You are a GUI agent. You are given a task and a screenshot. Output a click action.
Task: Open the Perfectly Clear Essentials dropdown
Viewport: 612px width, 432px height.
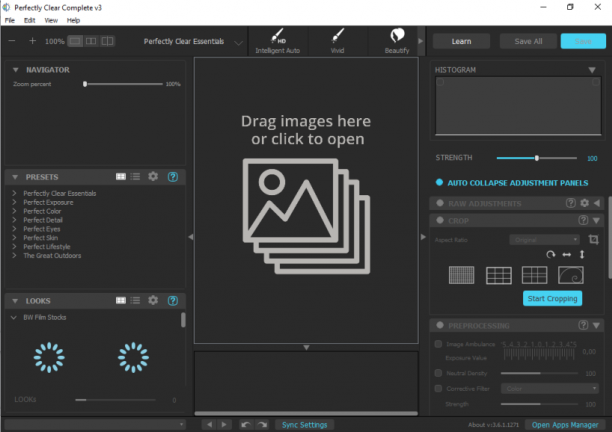click(x=193, y=41)
